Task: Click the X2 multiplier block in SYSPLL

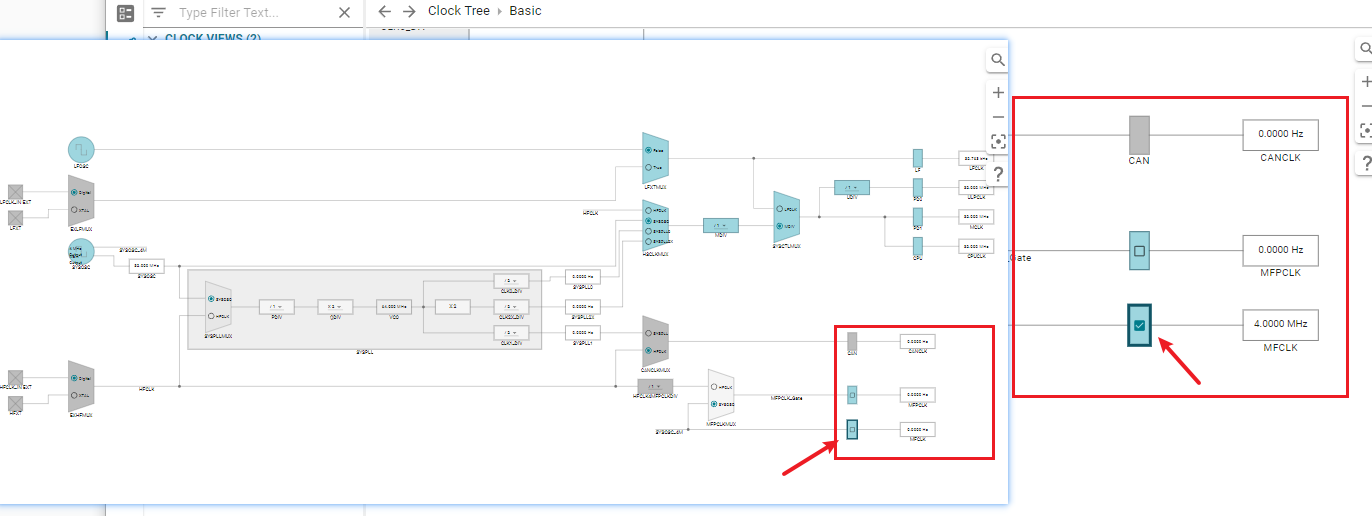Action: 453,306
